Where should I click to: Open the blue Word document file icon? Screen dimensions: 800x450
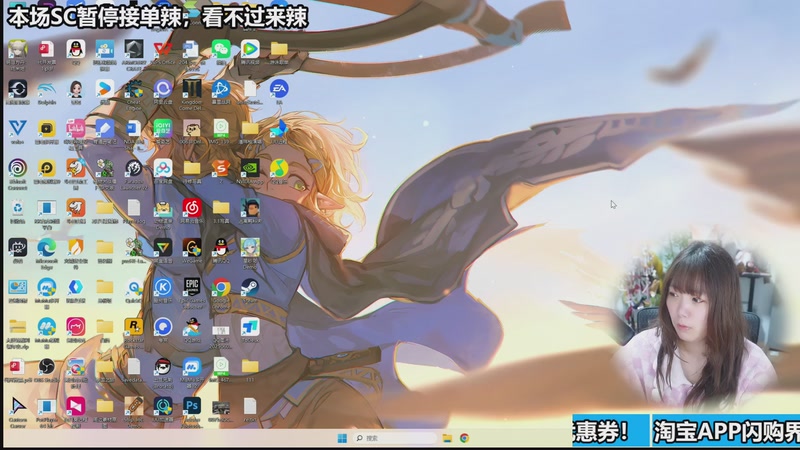click(x=134, y=129)
